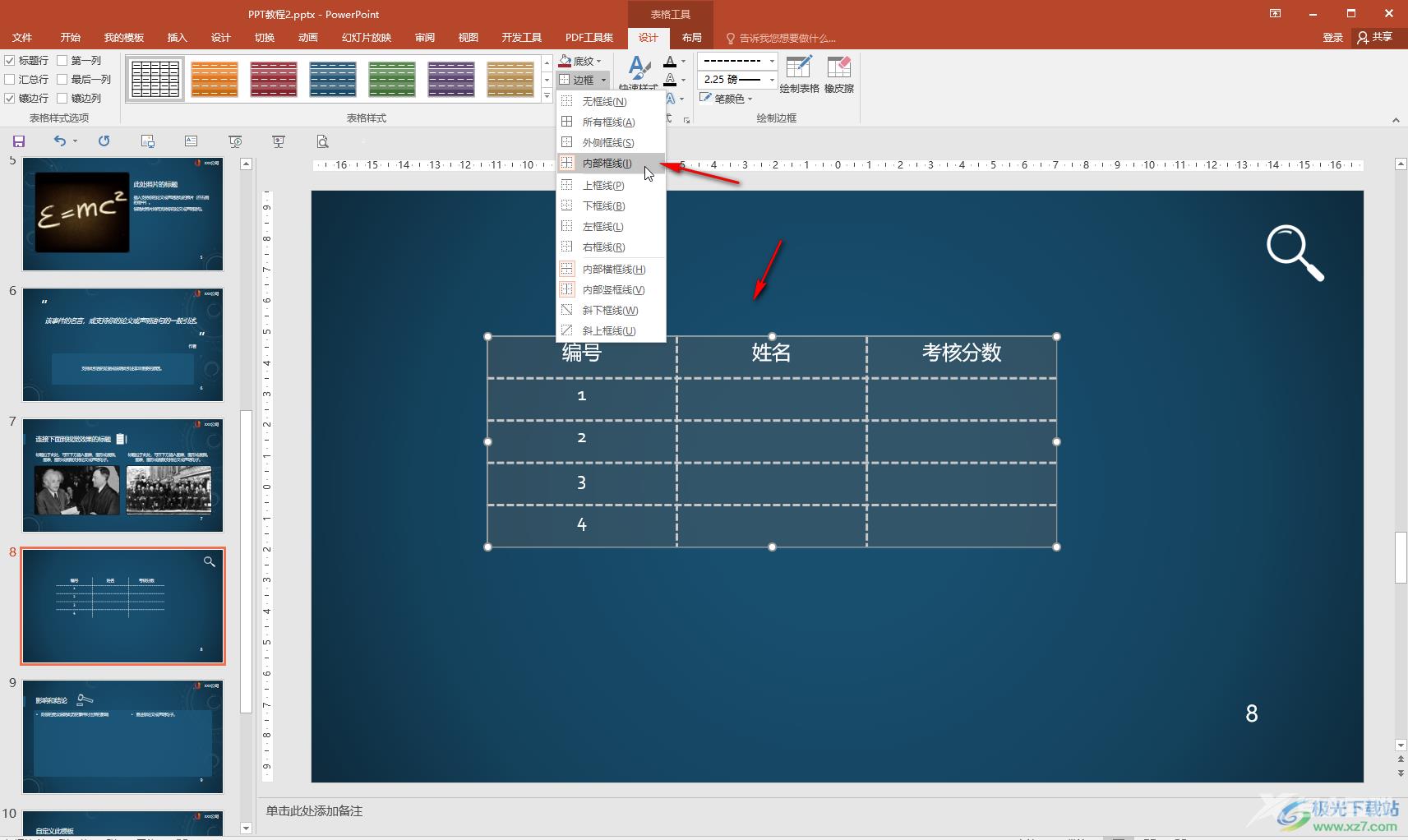
Task: Switch to the Animations (动画) tab
Action: click(308, 38)
